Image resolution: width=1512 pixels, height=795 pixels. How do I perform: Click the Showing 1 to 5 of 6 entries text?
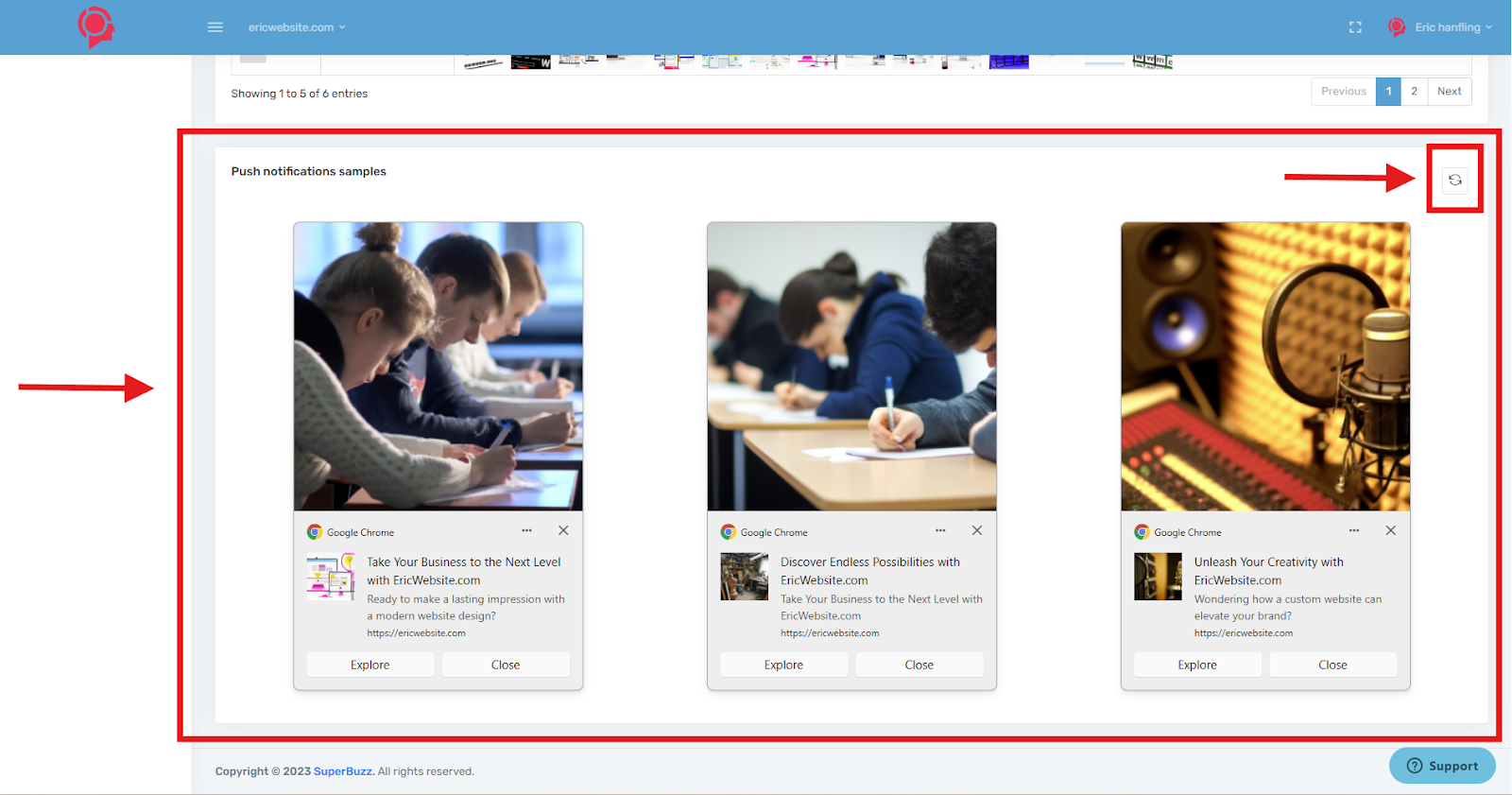(x=300, y=94)
